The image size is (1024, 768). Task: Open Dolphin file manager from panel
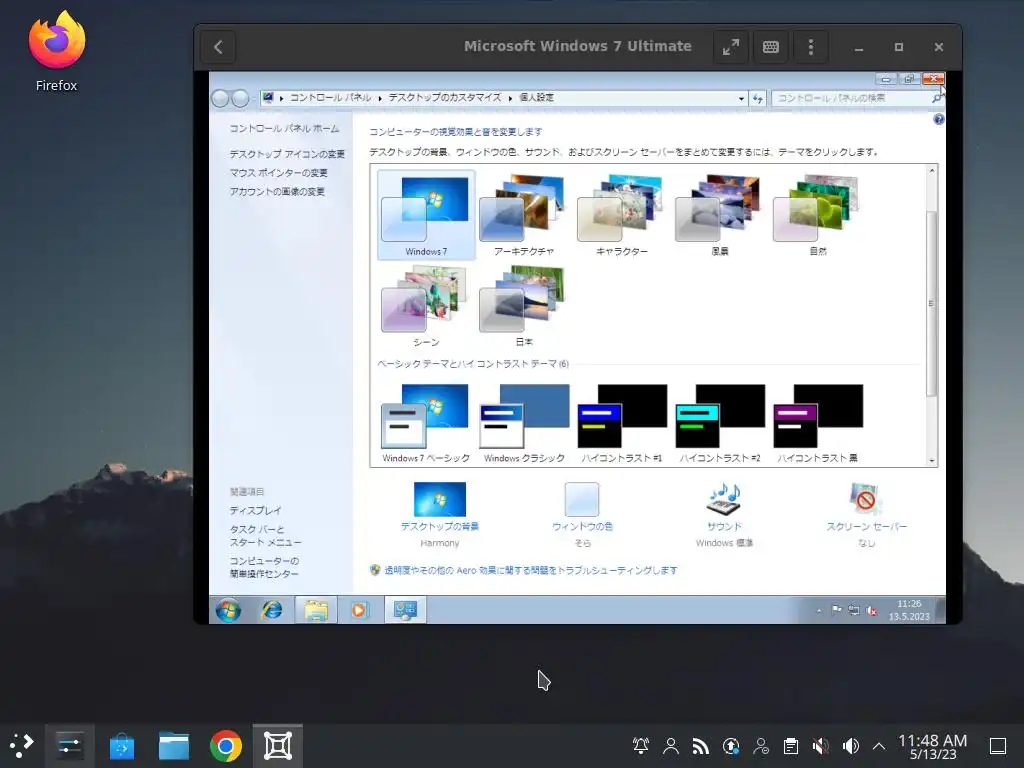(x=174, y=746)
